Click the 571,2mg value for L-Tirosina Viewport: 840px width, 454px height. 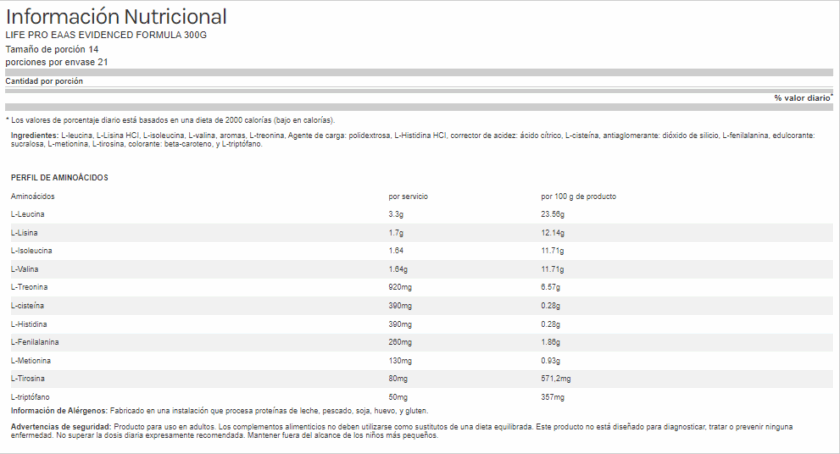click(x=556, y=379)
